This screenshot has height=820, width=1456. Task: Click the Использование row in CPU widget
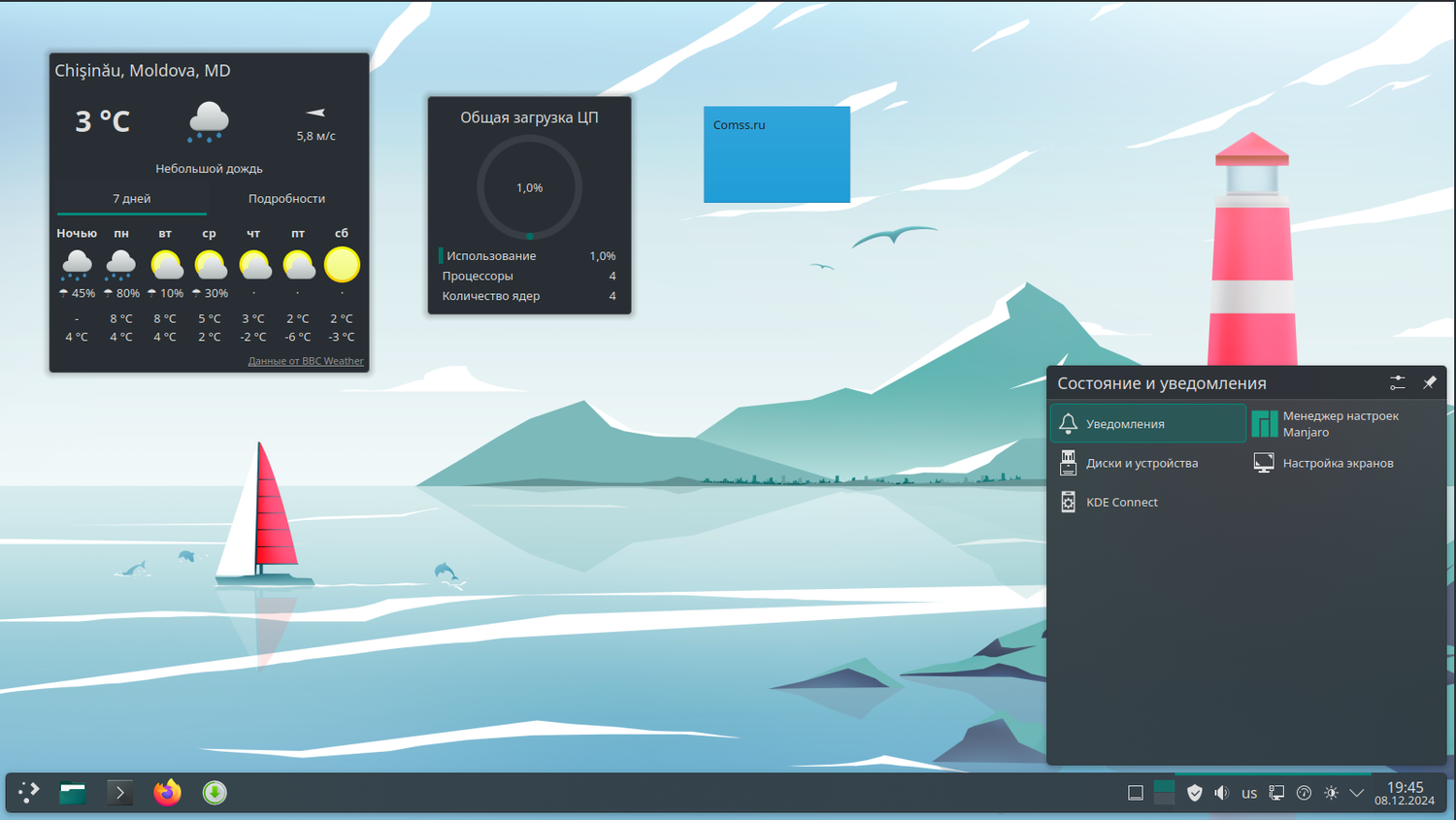pyautogui.click(x=529, y=255)
